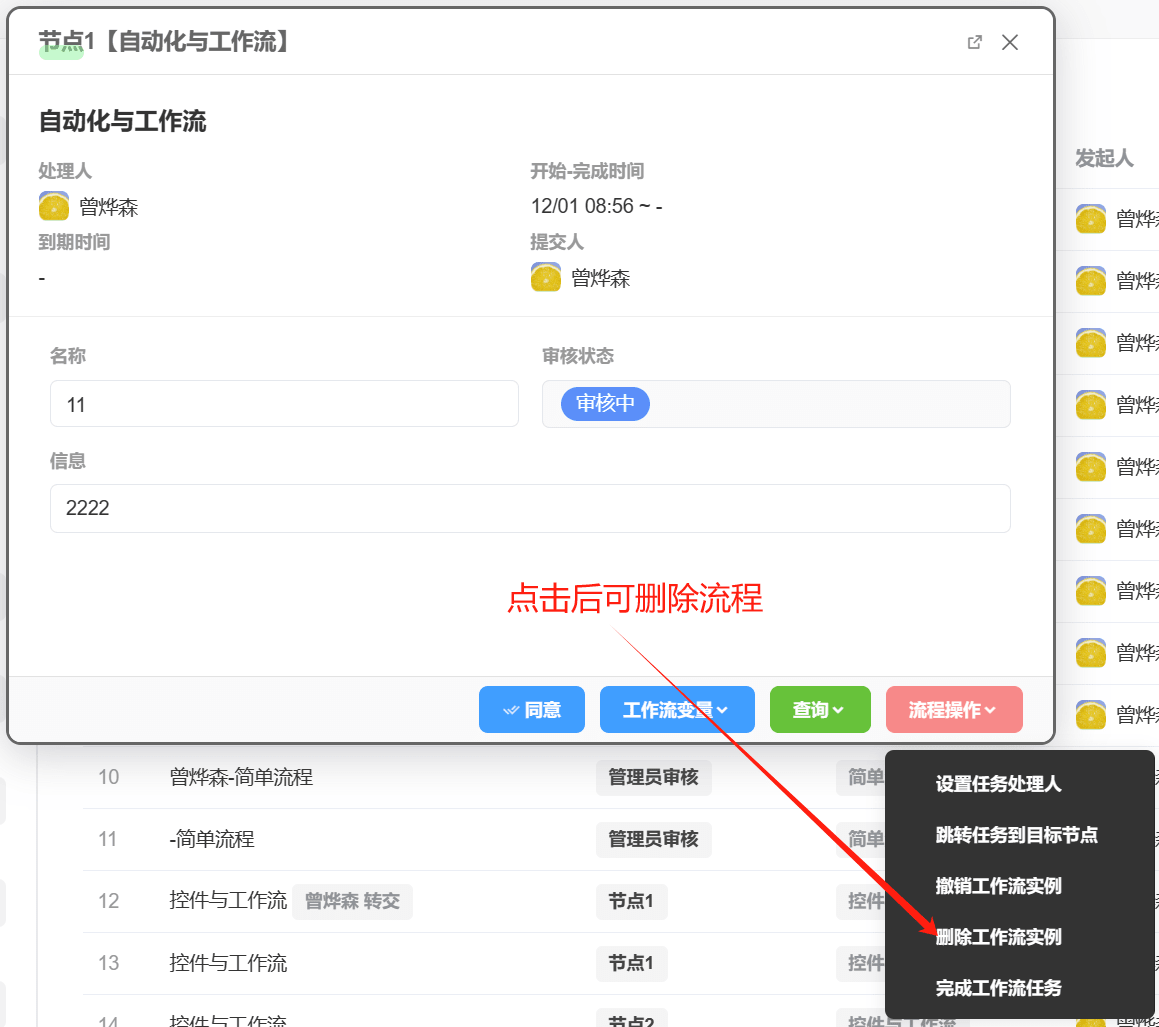Viewport: 1159px width, 1027px height.
Task: Click the 处理人 avatar of 曾烨森
Action: (54, 207)
